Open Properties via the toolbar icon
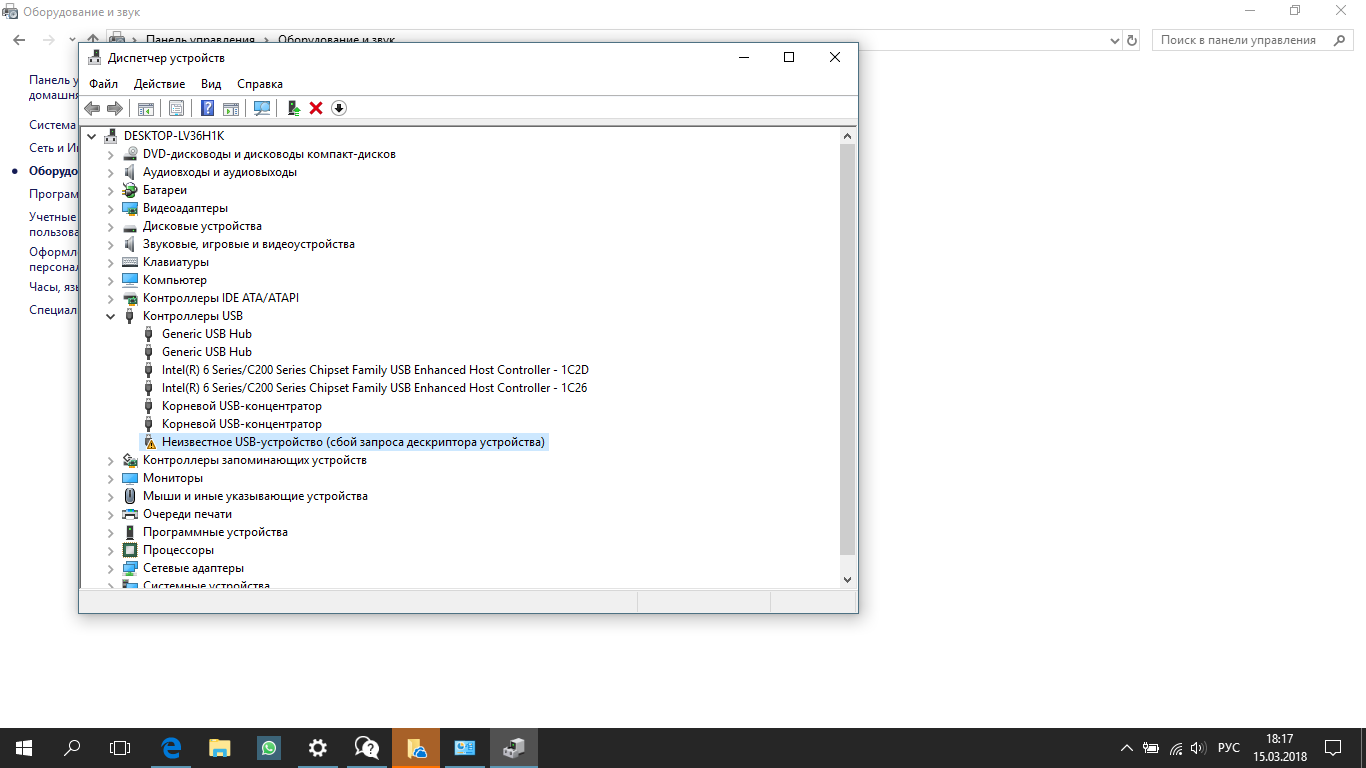Screen dimensions: 1366x768 [x=176, y=108]
